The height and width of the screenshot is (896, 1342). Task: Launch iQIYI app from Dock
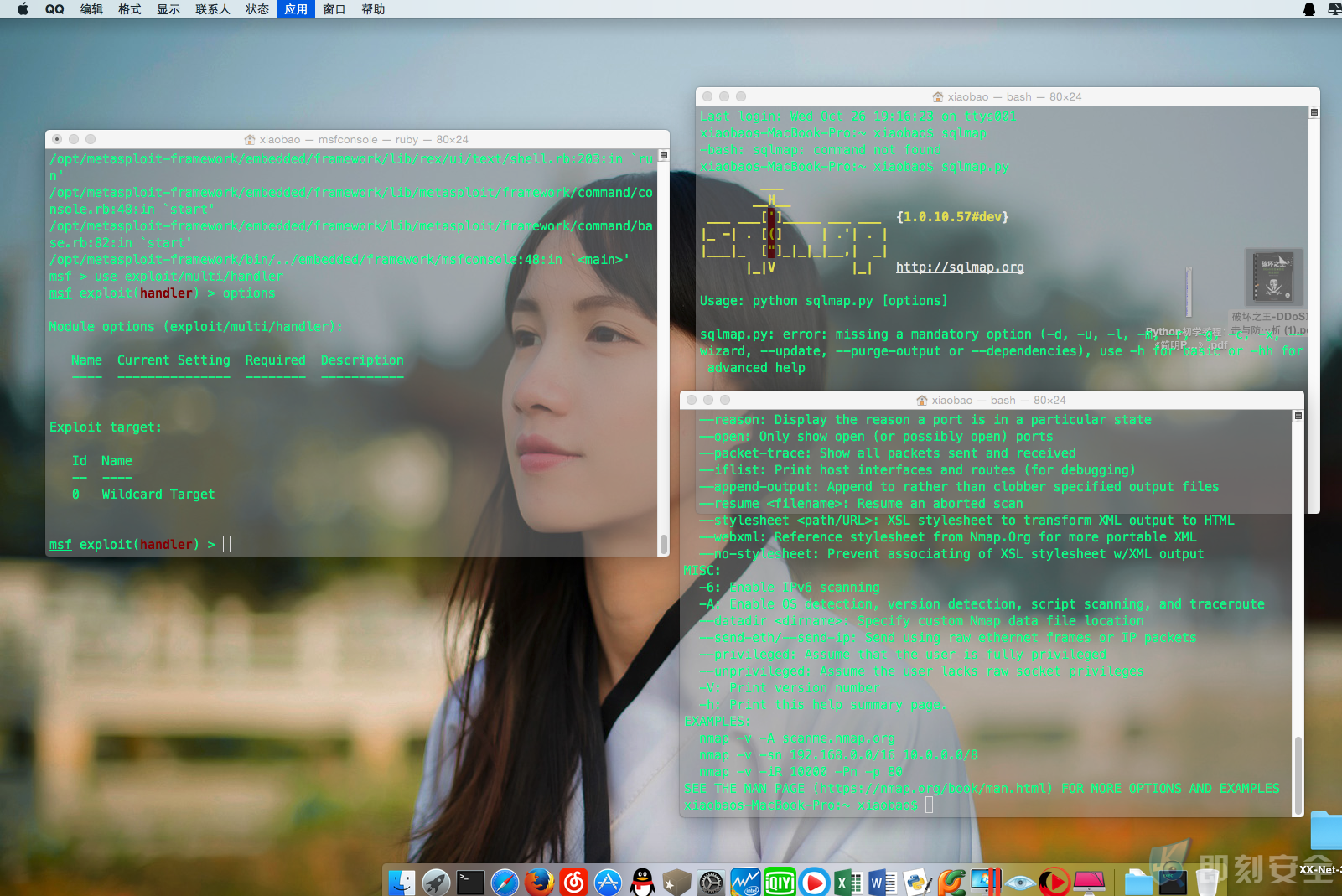click(780, 882)
